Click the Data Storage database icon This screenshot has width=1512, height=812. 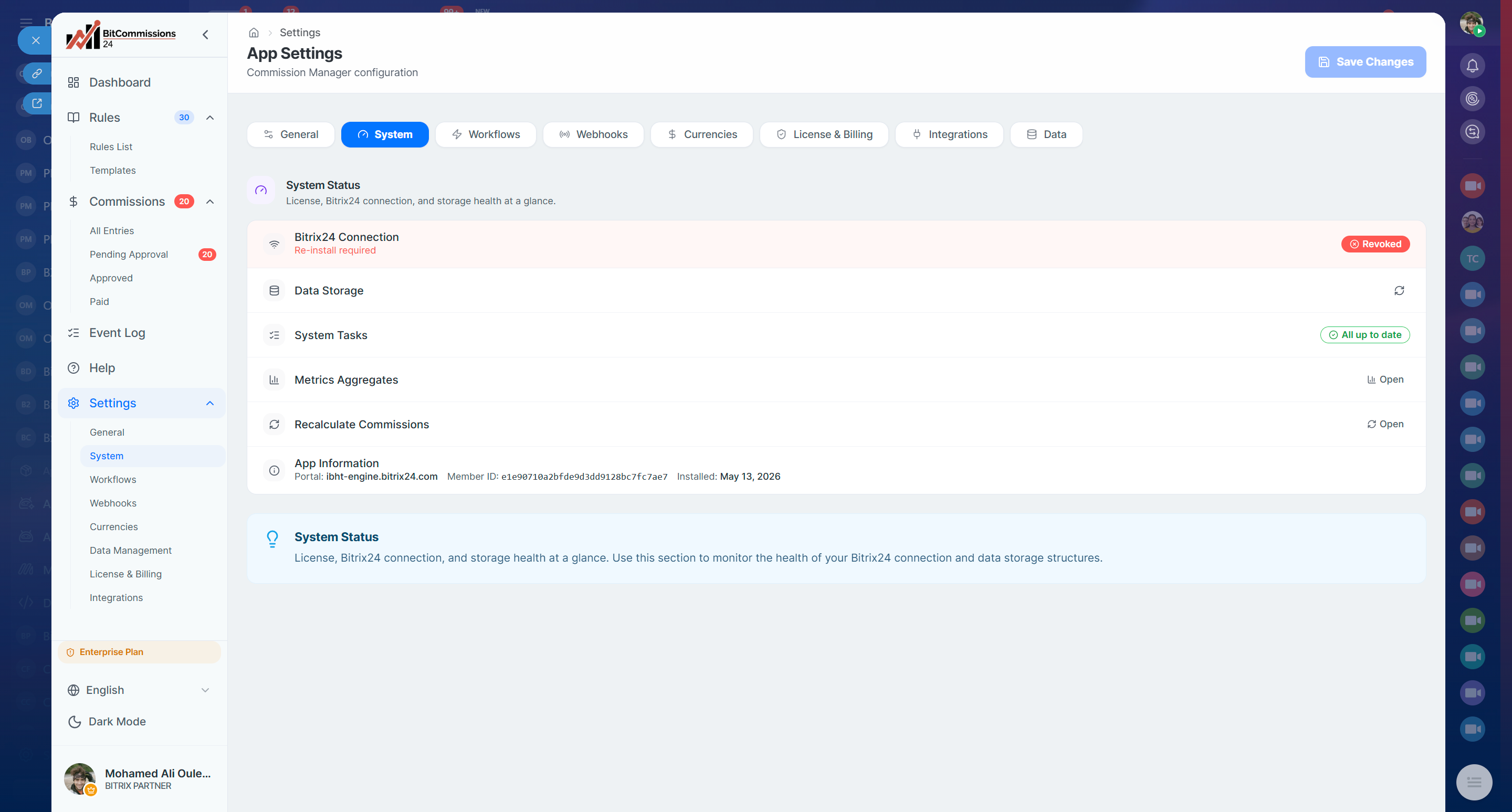[x=274, y=290]
